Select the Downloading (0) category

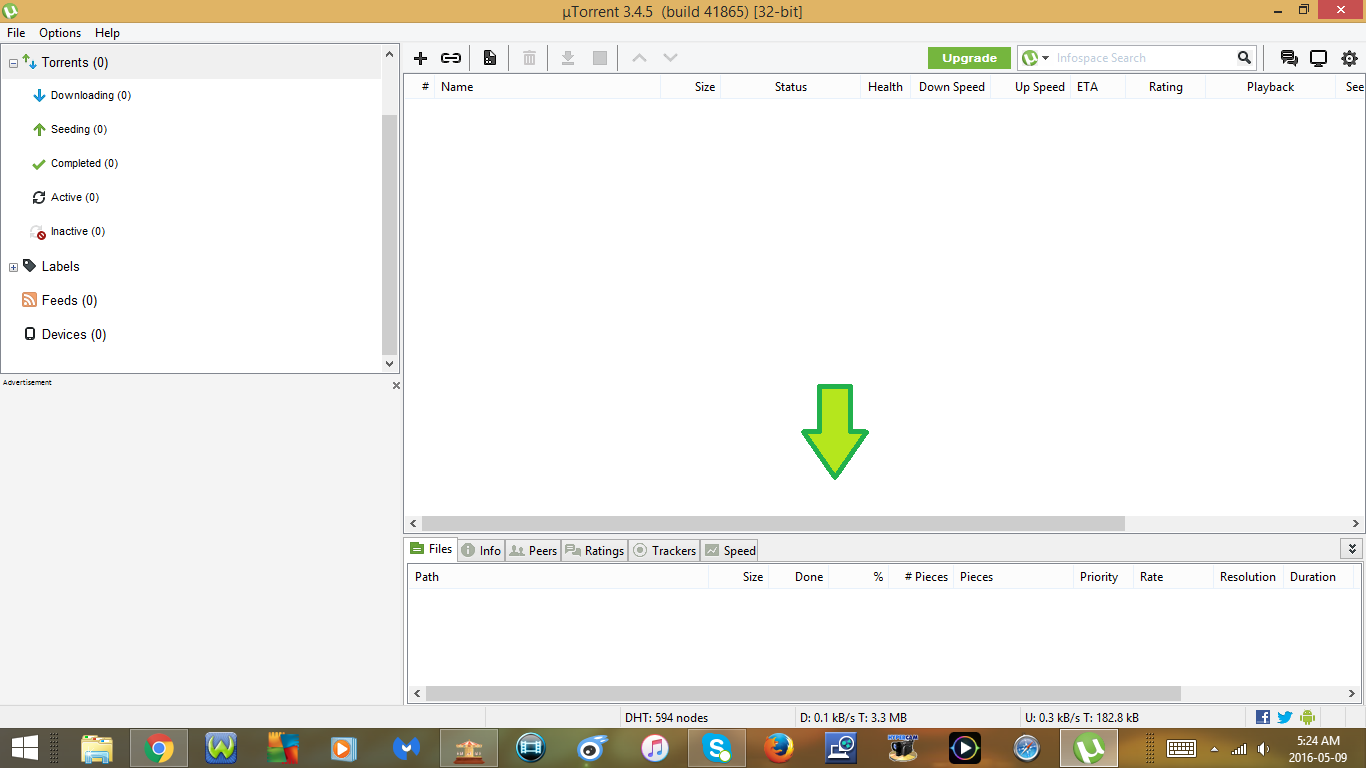tap(91, 96)
